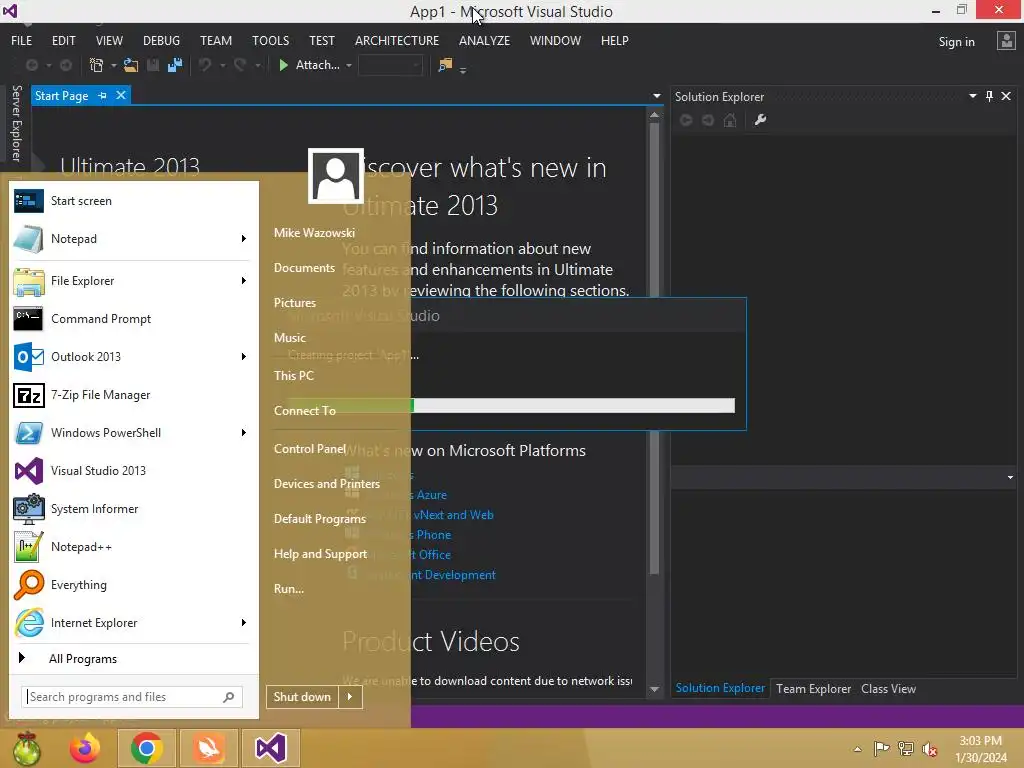Screen dimensions: 1024x768
Task: Click the Save All toolbar icon
Action: [174, 65]
